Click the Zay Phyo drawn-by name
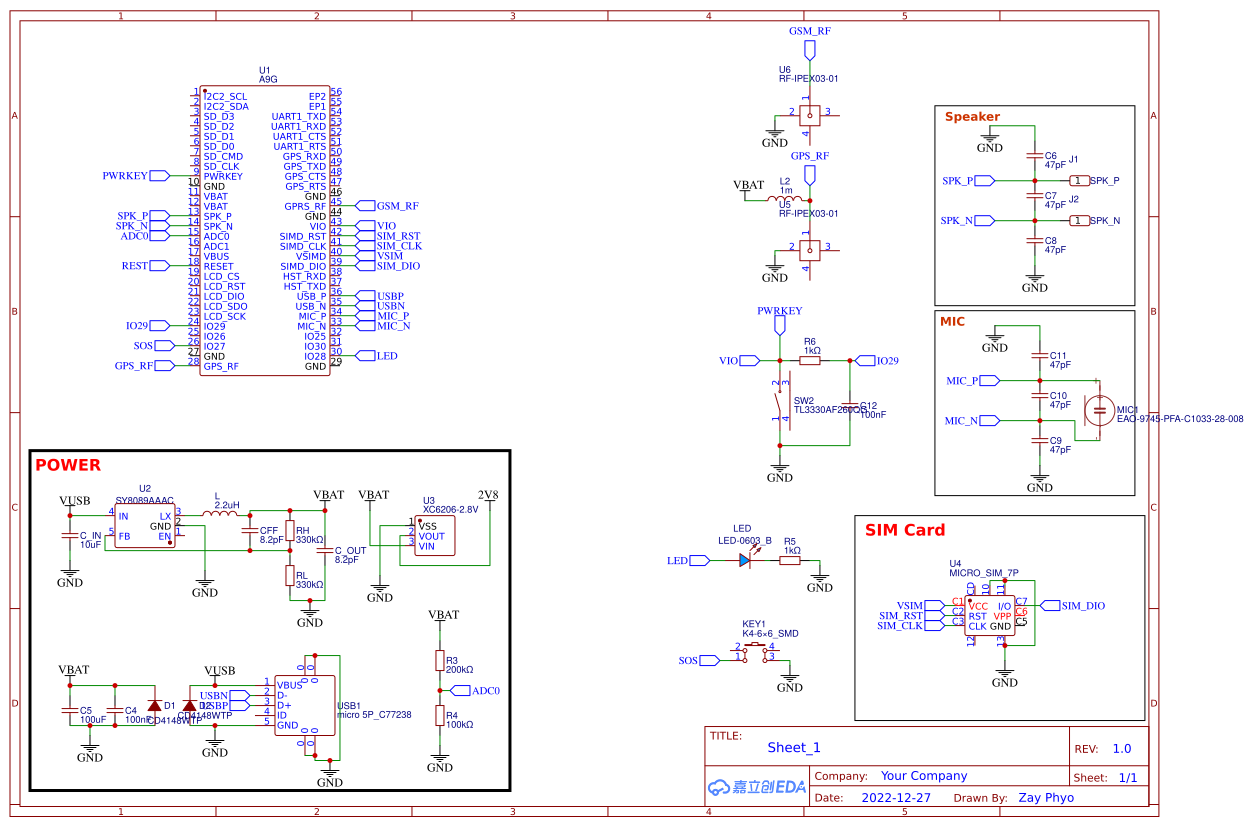Screen dimensions: 1254x827 click(x=1046, y=797)
